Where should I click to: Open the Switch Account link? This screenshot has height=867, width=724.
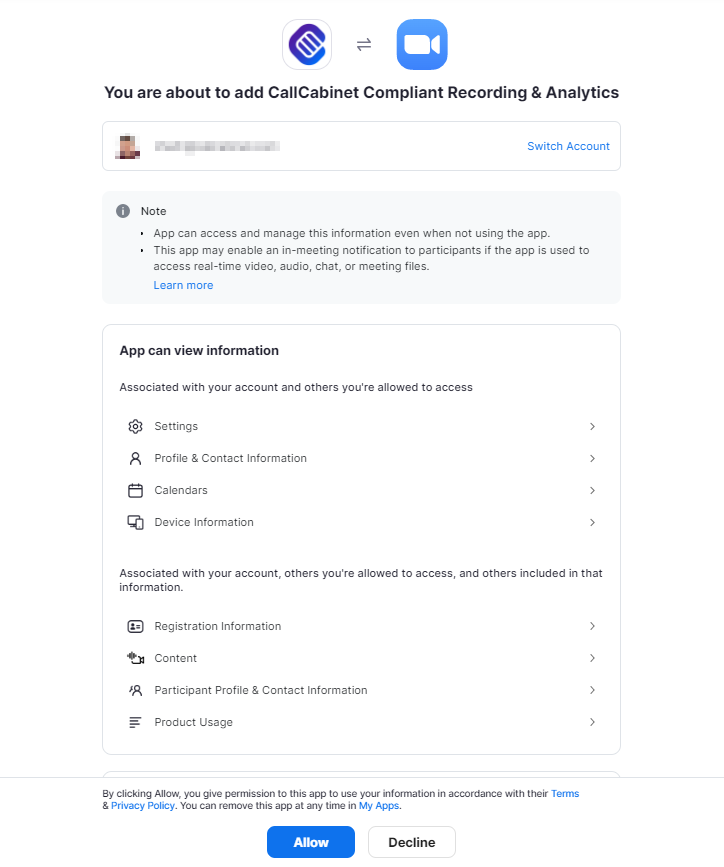point(568,146)
